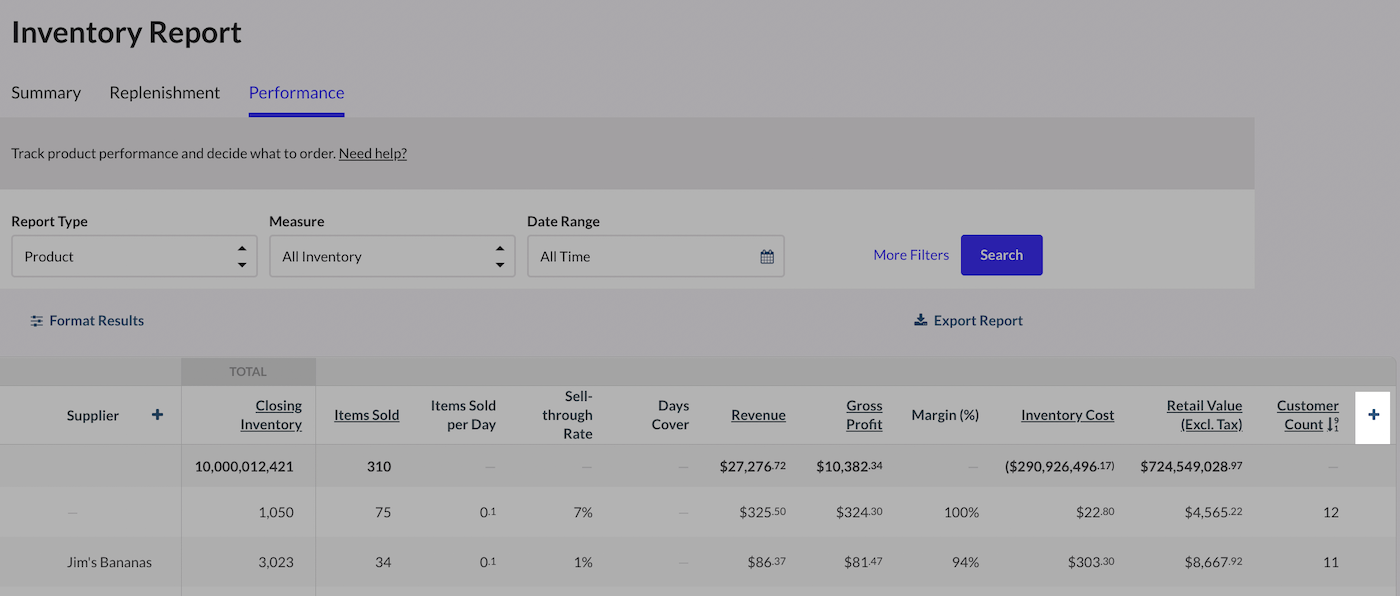Sort table by Revenue column
1400x596 pixels.
coord(758,415)
